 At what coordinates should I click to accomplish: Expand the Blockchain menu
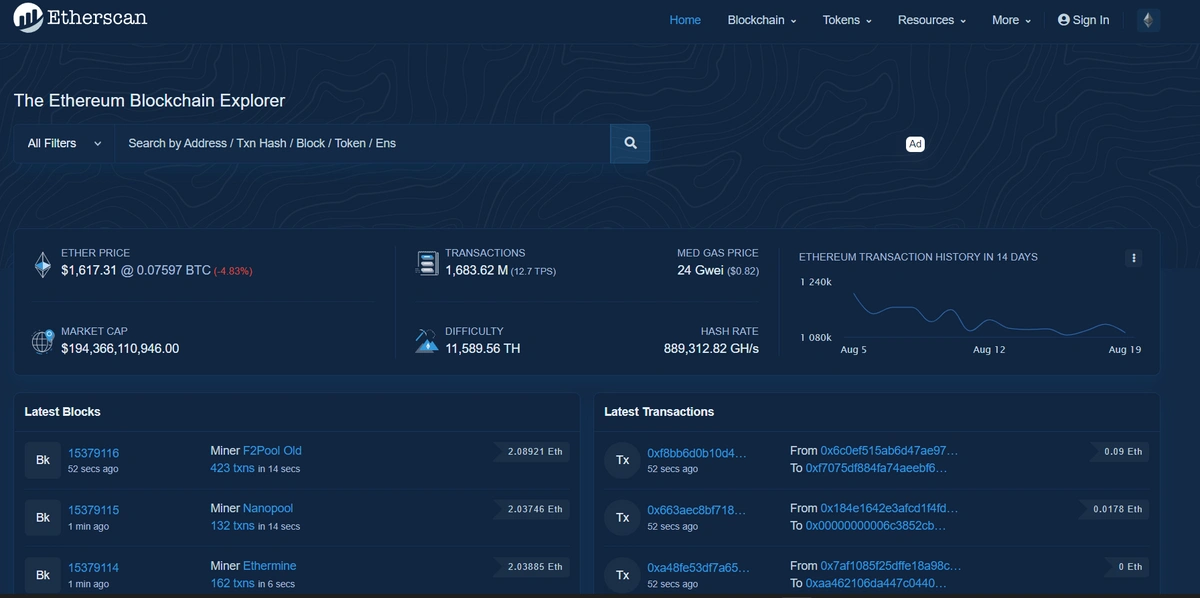tap(762, 20)
